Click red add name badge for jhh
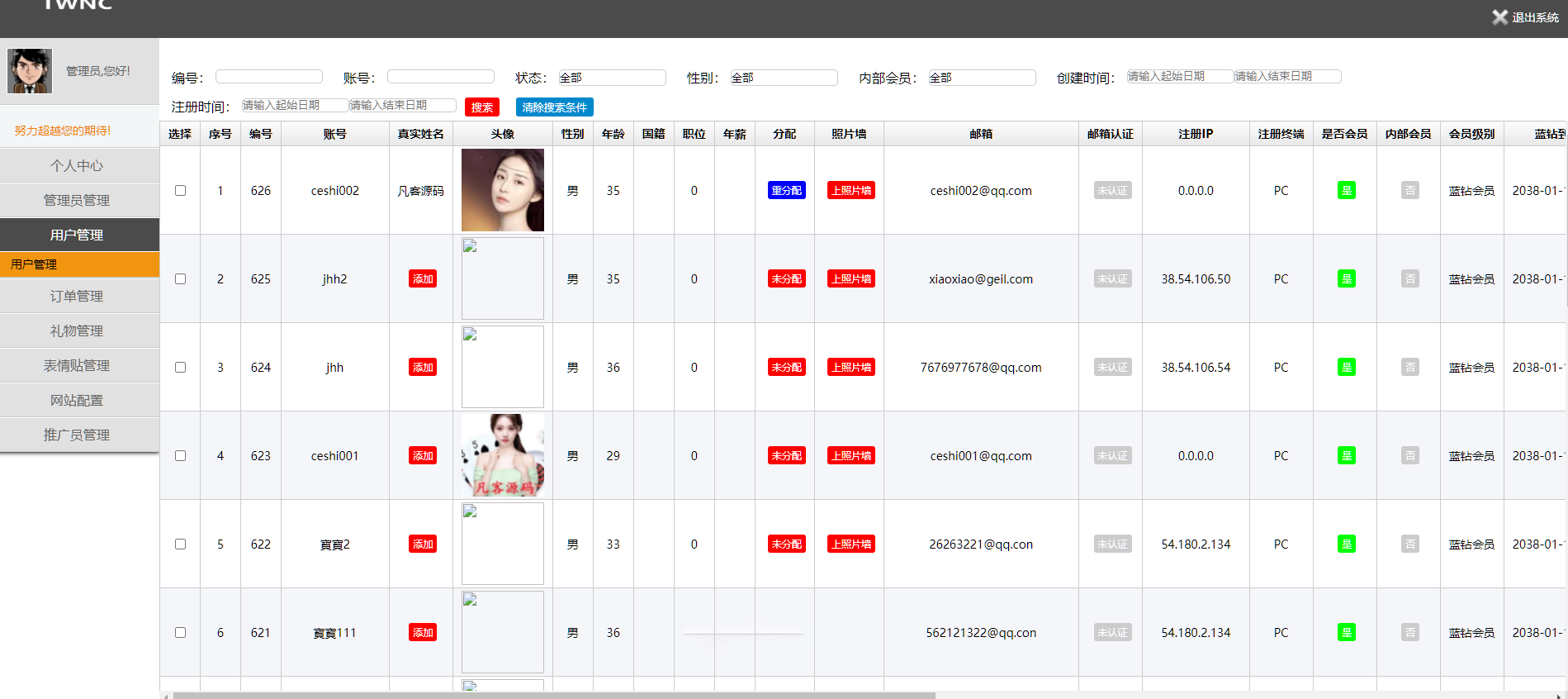Screen dimensions: 1568x699 (x=423, y=368)
